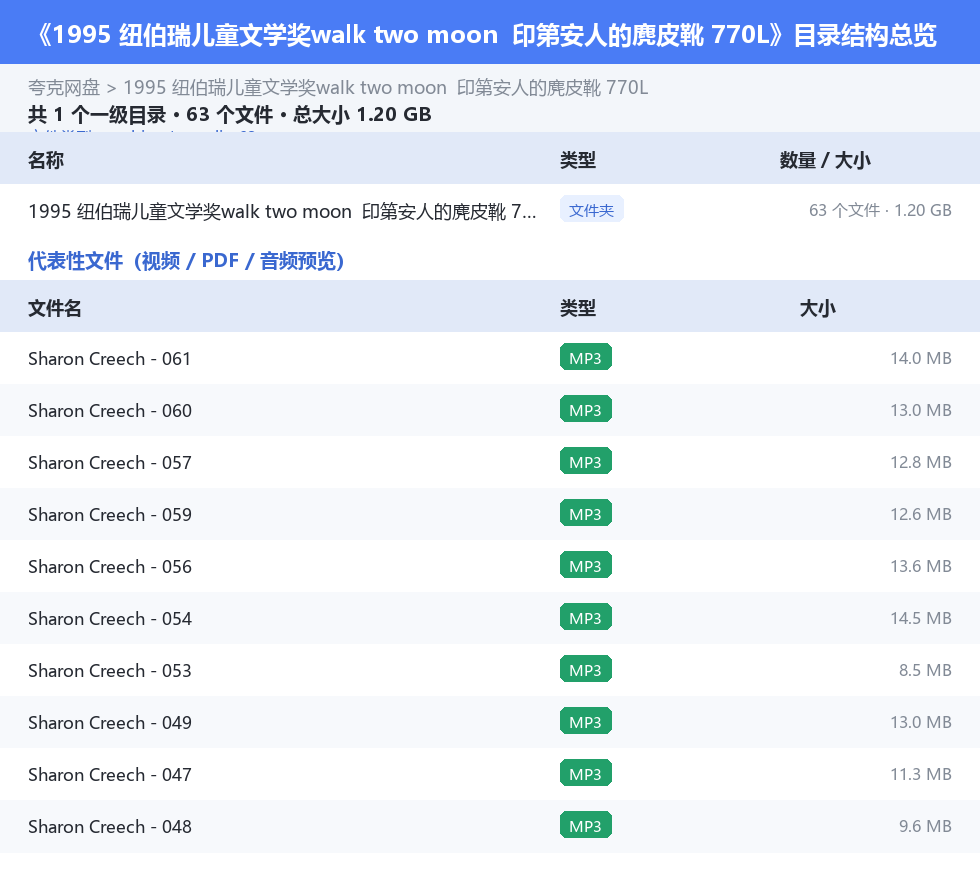This screenshot has width=980, height=884.
Task: Click MP3 badge in Sharon Creech - 048 row
Action: (586, 825)
